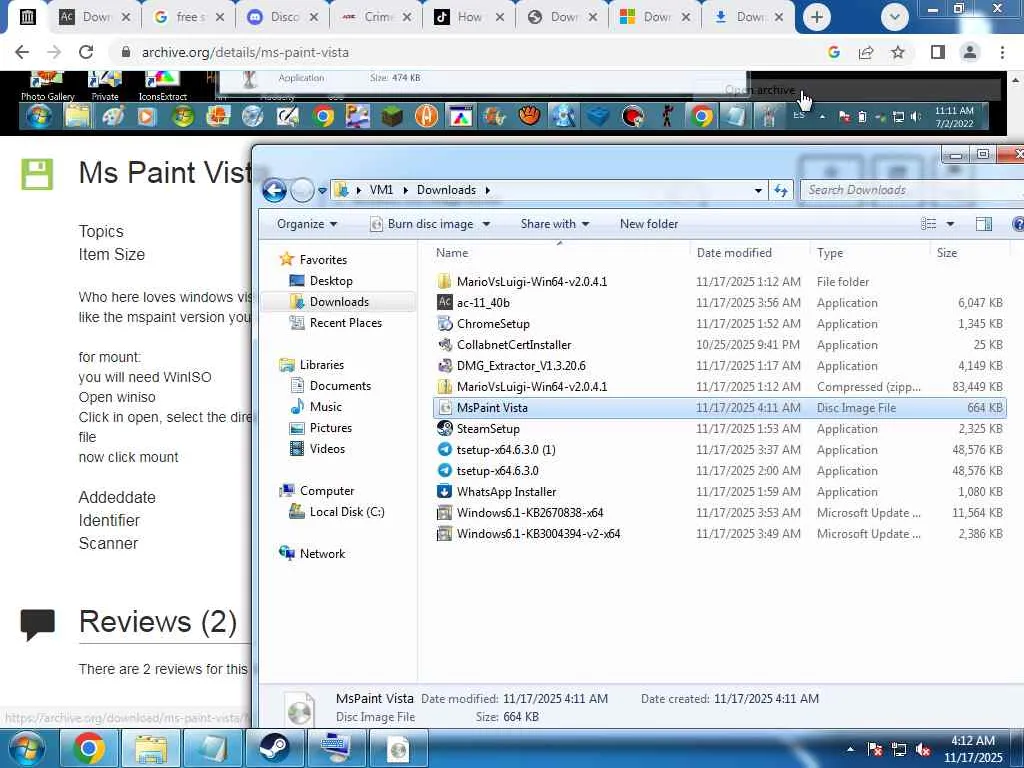Switch to the 'free s' Google tab
Viewport: 1024px width, 768px height.
189,17
